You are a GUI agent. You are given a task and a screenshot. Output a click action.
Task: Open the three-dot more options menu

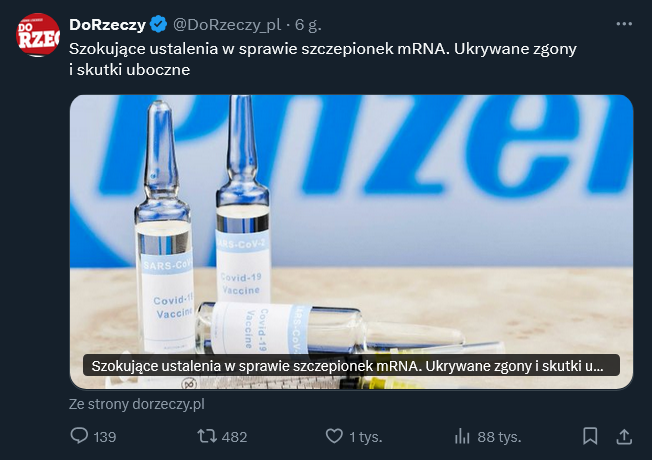pos(624,24)
